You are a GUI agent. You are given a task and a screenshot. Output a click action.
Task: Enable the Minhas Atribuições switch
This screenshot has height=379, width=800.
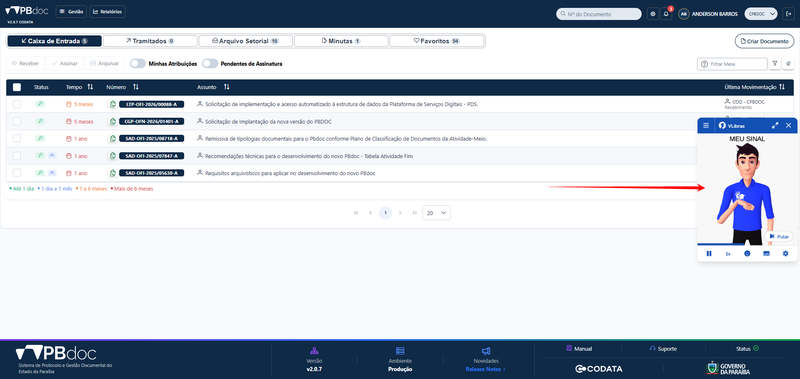[x=138, y=64]
